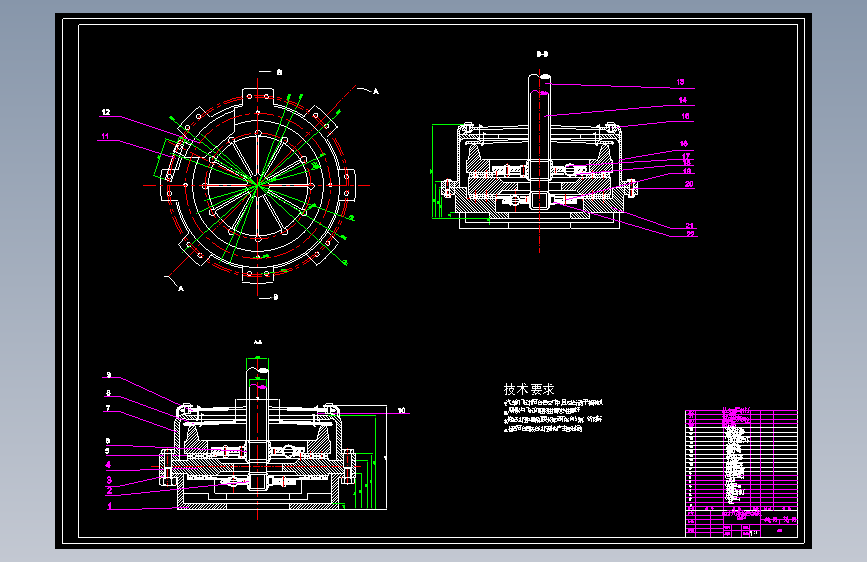The image size is (867, 562).
Task: Select cutting-plane letter A at lower left
Action: click(181, 288)
